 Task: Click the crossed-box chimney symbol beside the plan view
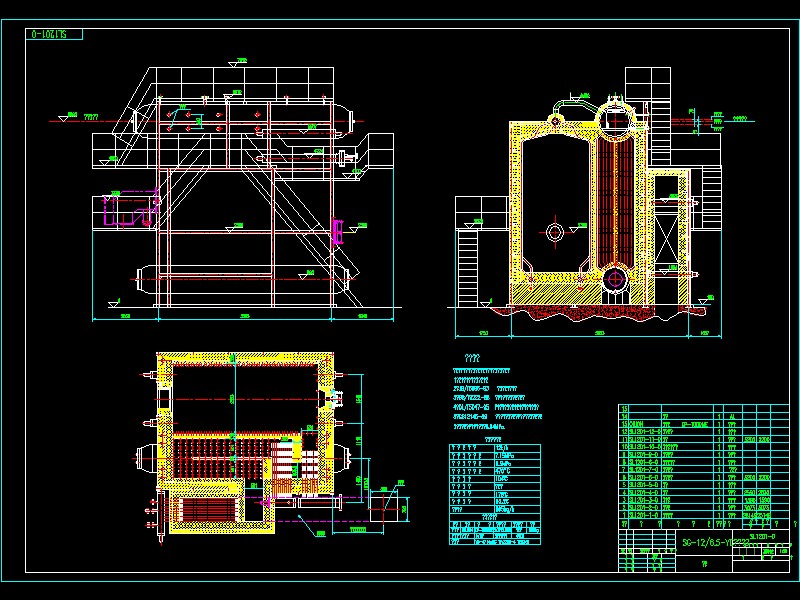coord(384,509)
